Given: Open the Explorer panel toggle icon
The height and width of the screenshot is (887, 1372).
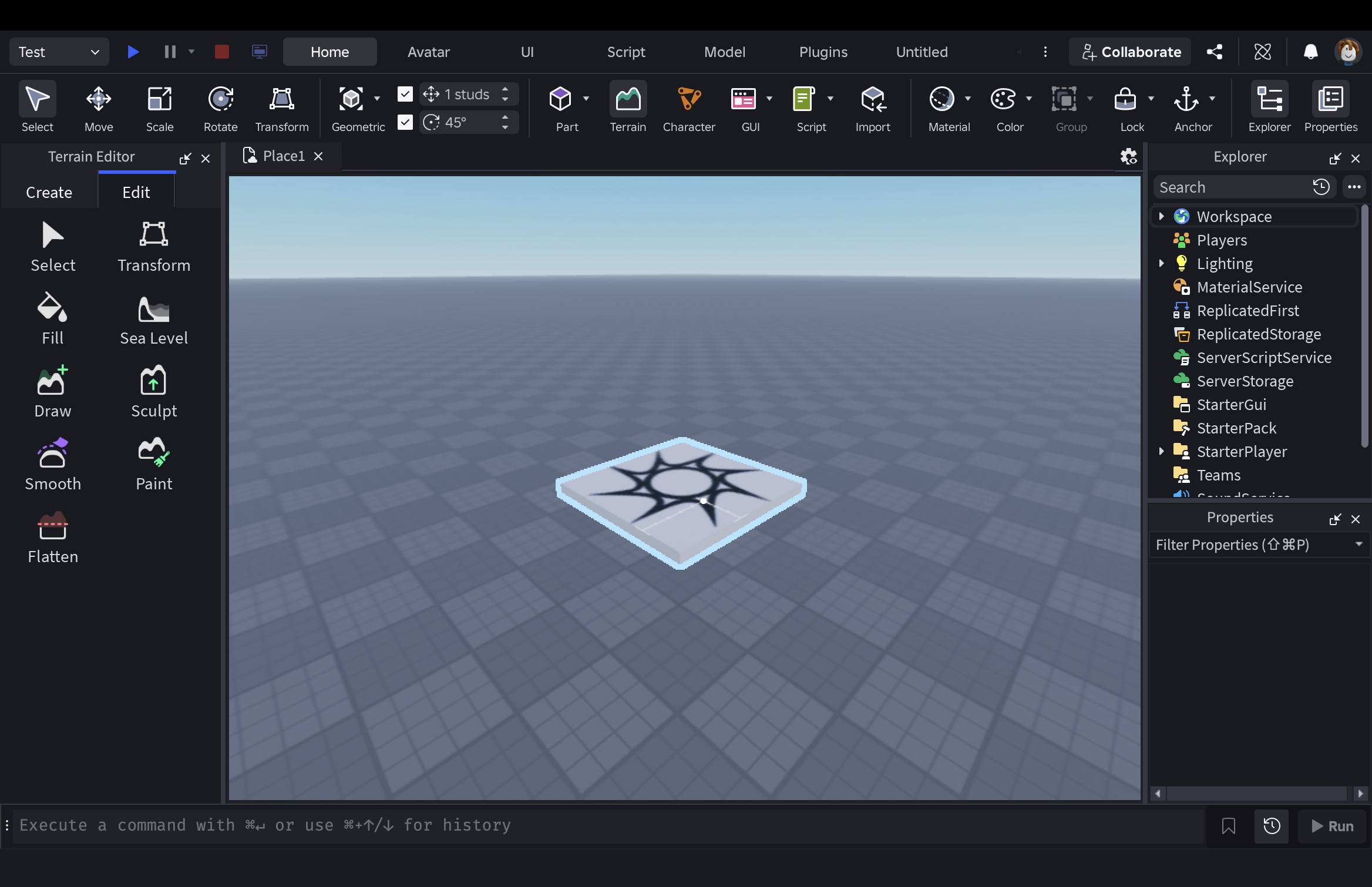Looking at the screenshot, I should coord(1270,107).
